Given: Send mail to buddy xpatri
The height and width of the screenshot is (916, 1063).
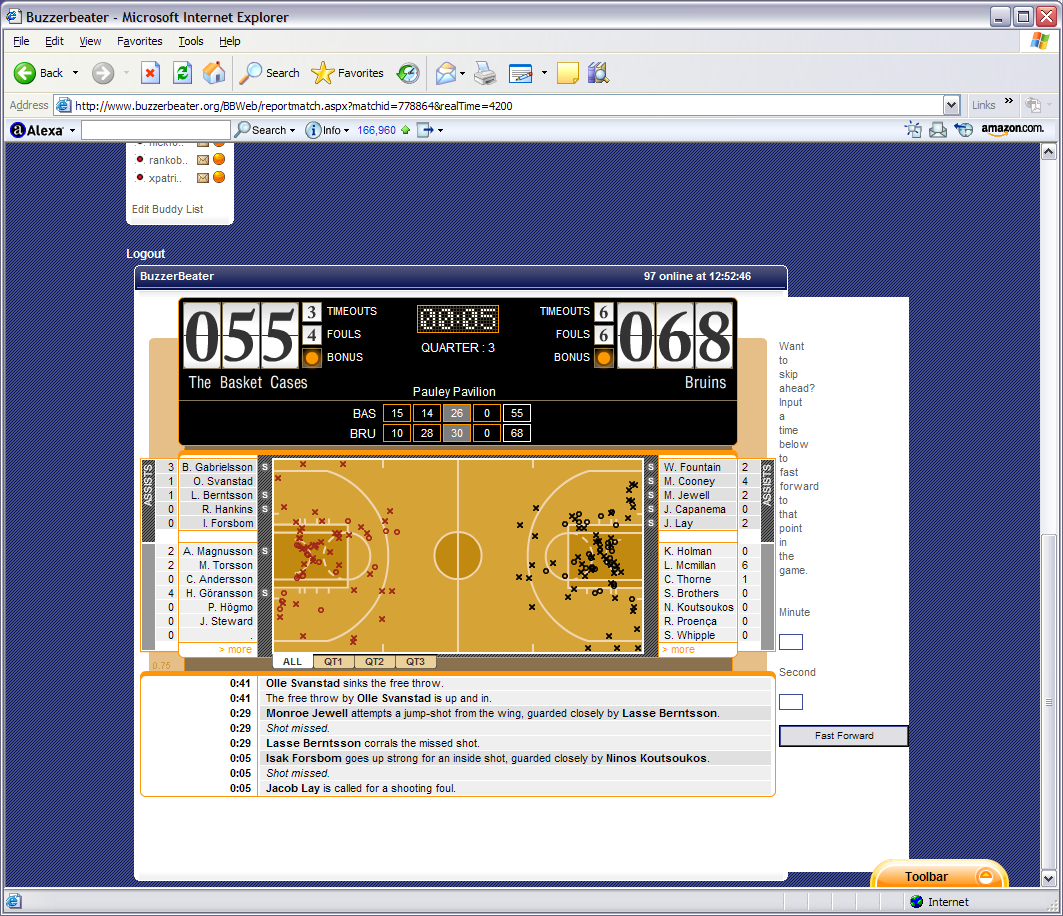Looking at the screenshot, I should 203,178.
